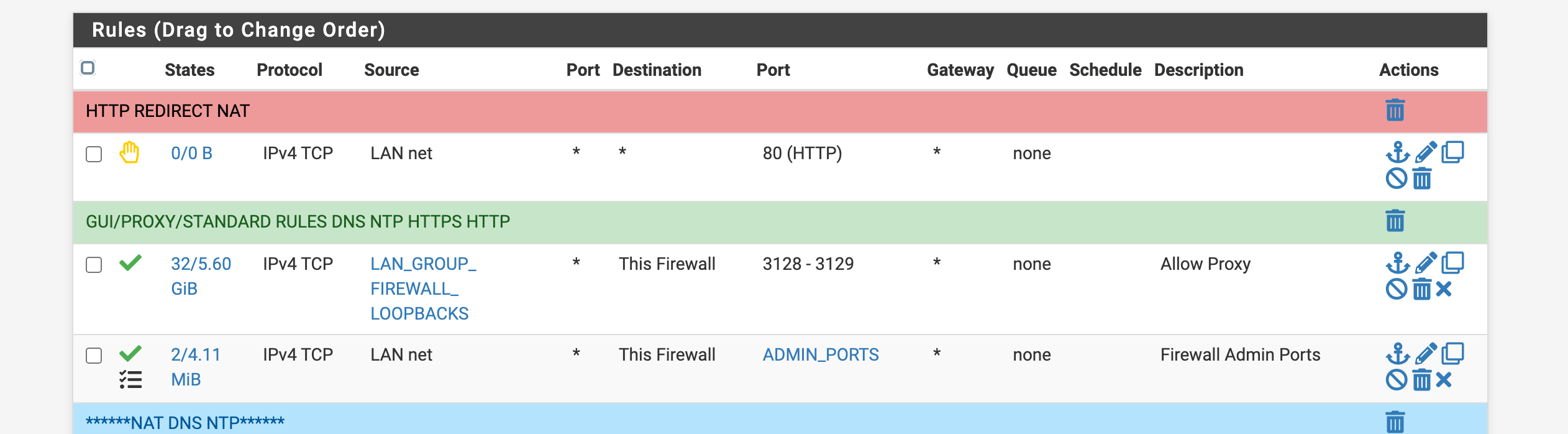Delete the HTTP REDIRECT NAT separator
This screenshot has height=434, width=1568.
(1395, 111)
